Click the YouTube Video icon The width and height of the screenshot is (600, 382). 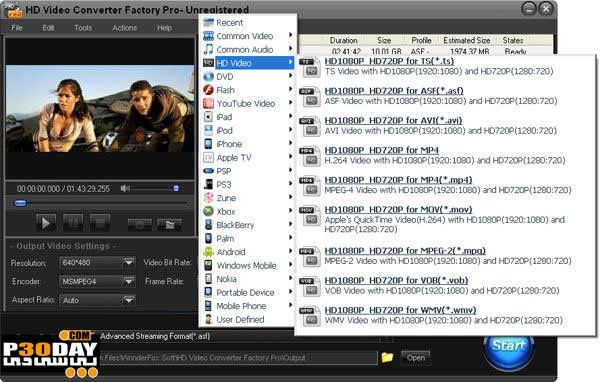[x=208, y=103]
